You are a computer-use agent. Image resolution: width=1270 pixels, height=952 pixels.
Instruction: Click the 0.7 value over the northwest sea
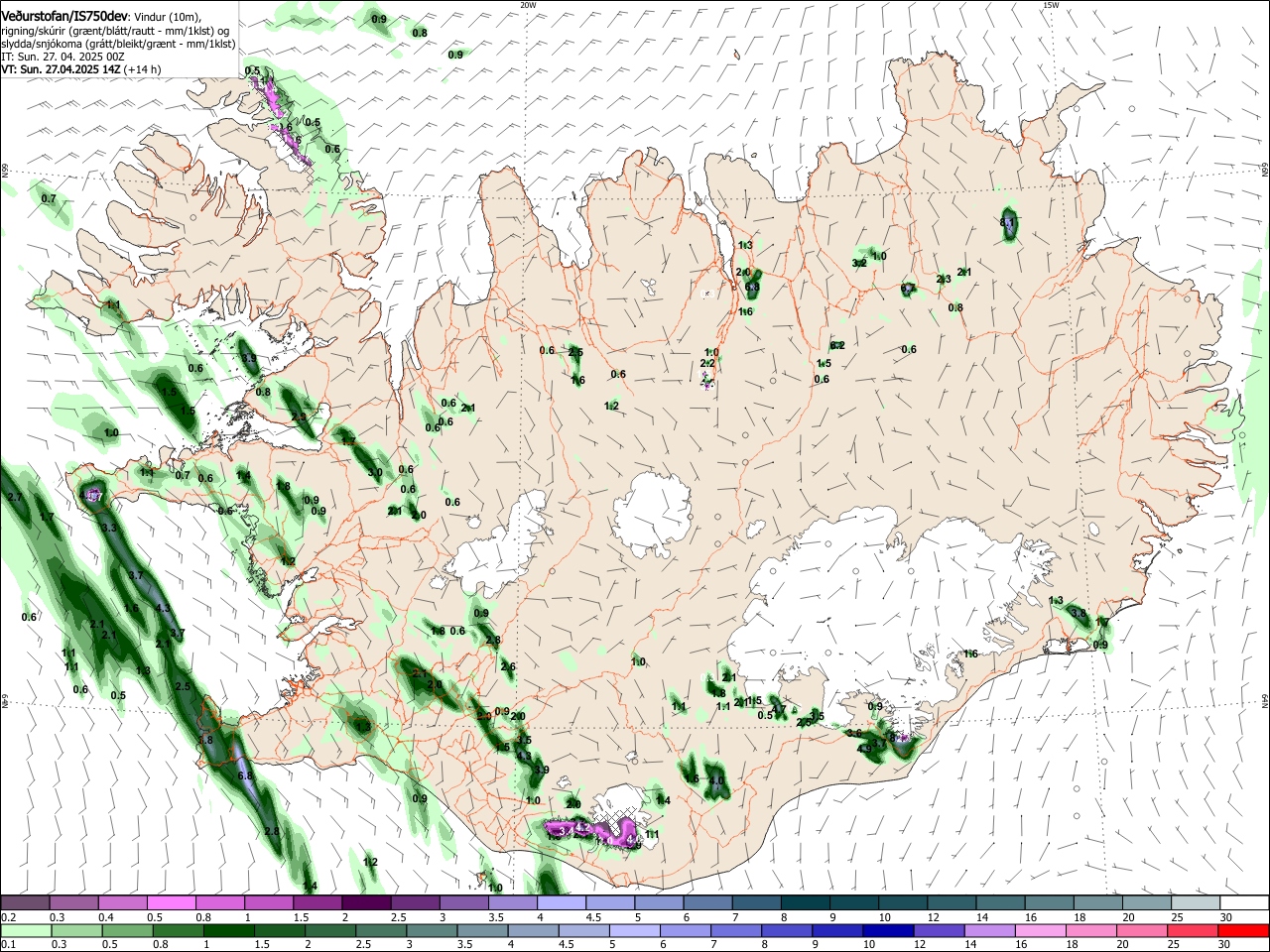click(49, 199)
